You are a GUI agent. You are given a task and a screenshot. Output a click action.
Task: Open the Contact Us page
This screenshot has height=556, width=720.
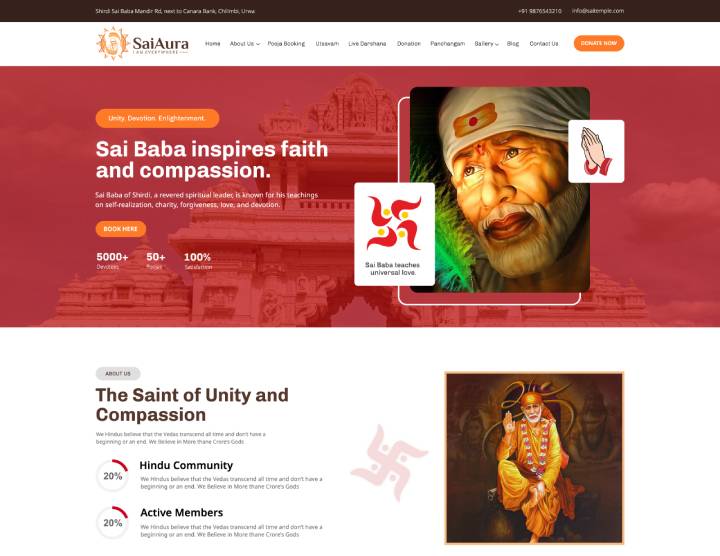coord(544,44)
